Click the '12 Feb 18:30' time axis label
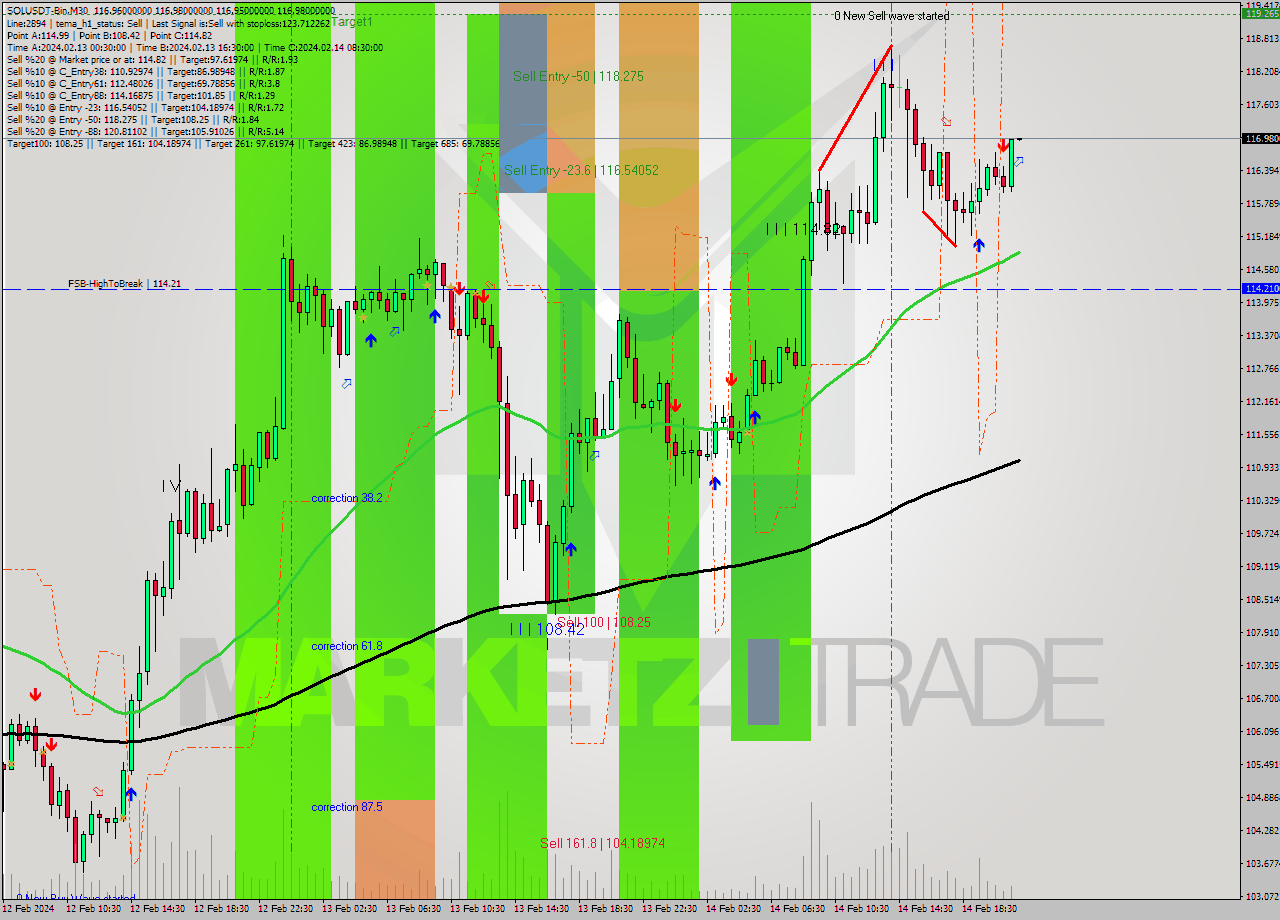Screen dimensions: 1280x920 click(x=221, y=909)
